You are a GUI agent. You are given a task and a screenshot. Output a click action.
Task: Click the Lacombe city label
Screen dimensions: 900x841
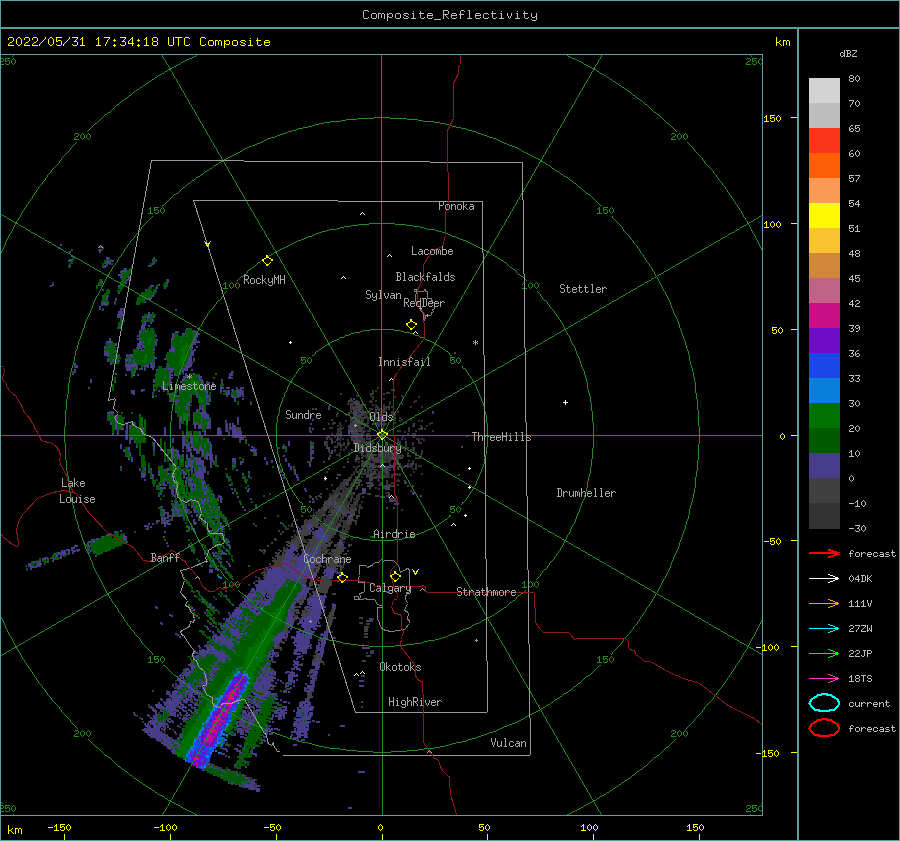tap(432, 251)
